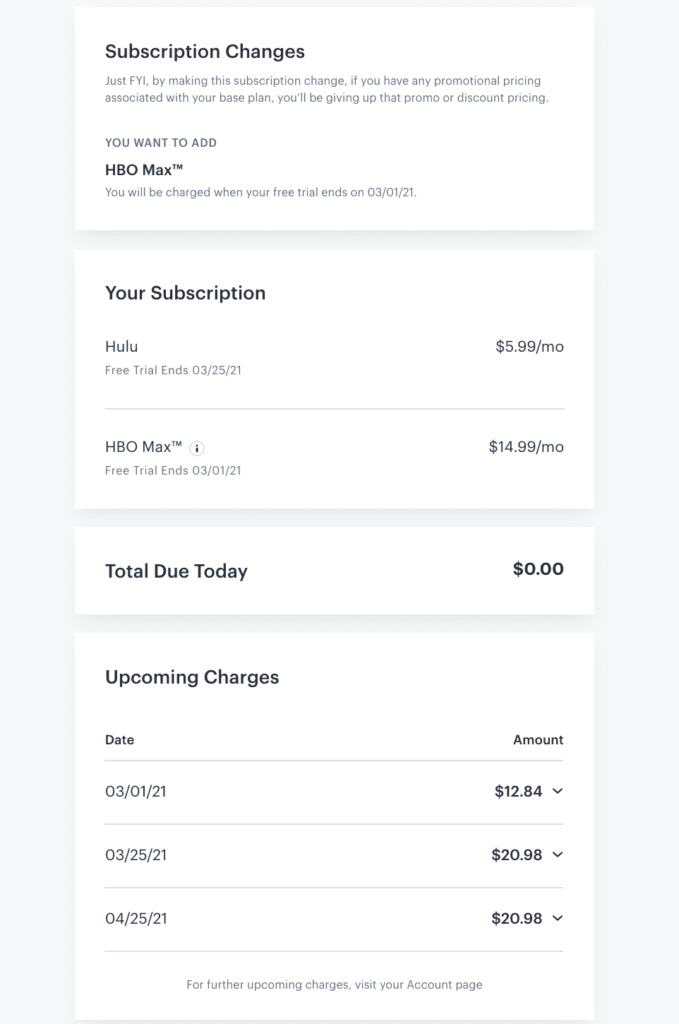This screenshot has height=1024, width=679.
Task: Click the HBO Max $14.99/mo price
Action: click(x=526, y=447)
